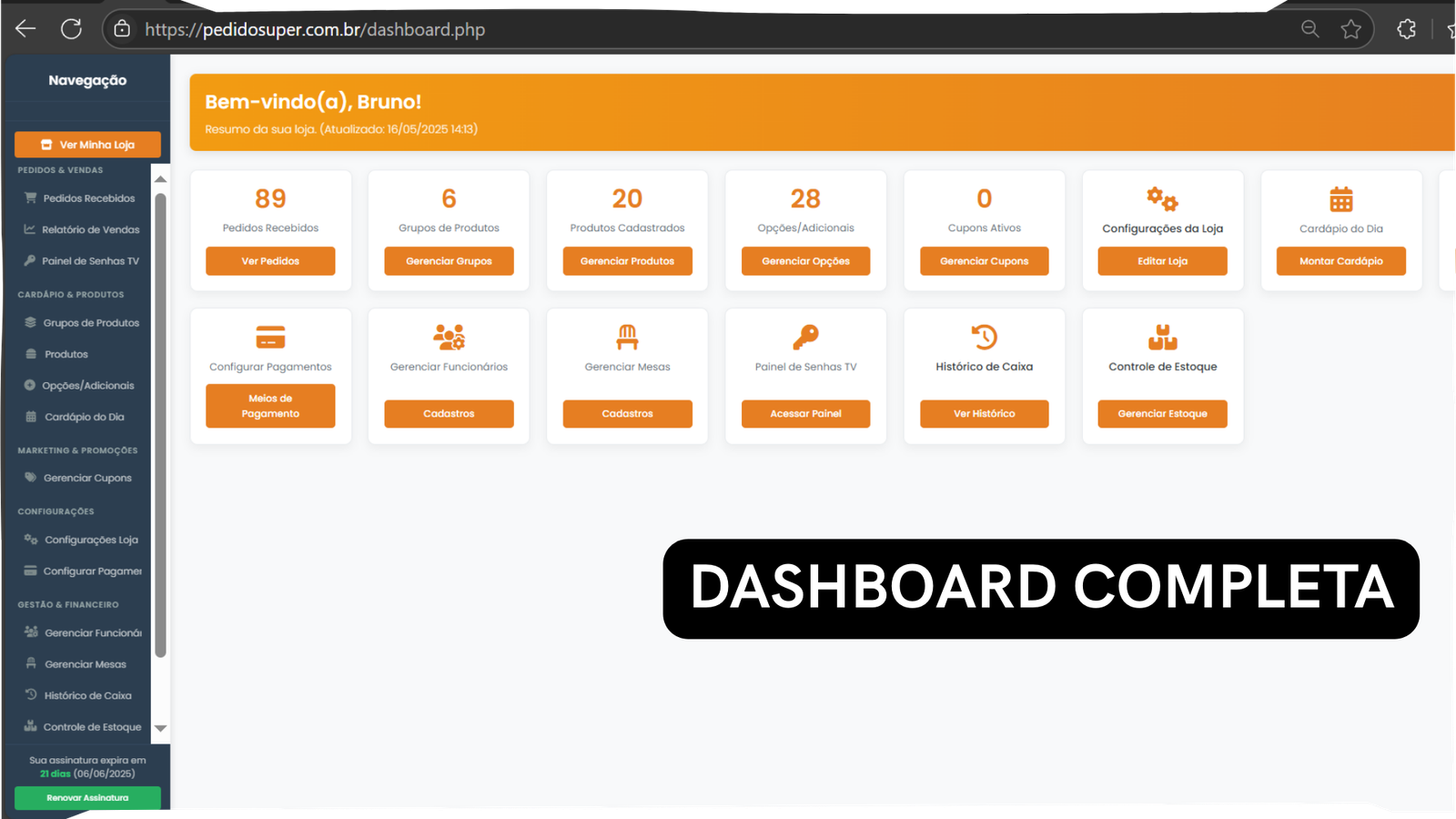Image resolution: width=1456 pixels, height=819 pixels.
Task: Reload the page using the refresh icon
Action: click(x=71, y=28)
